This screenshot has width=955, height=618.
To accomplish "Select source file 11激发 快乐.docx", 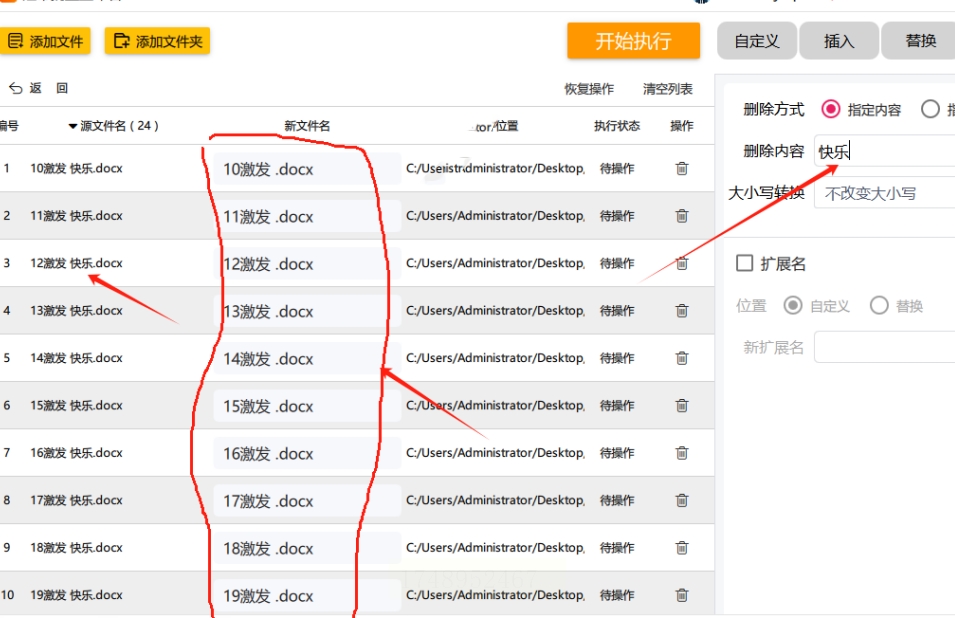I will click(x=76, y=216).
